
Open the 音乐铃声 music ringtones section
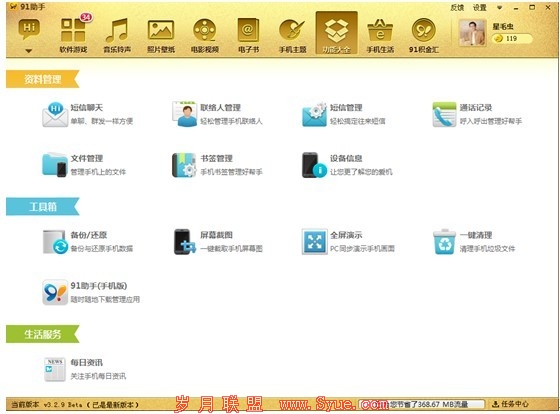click(117, 35)
